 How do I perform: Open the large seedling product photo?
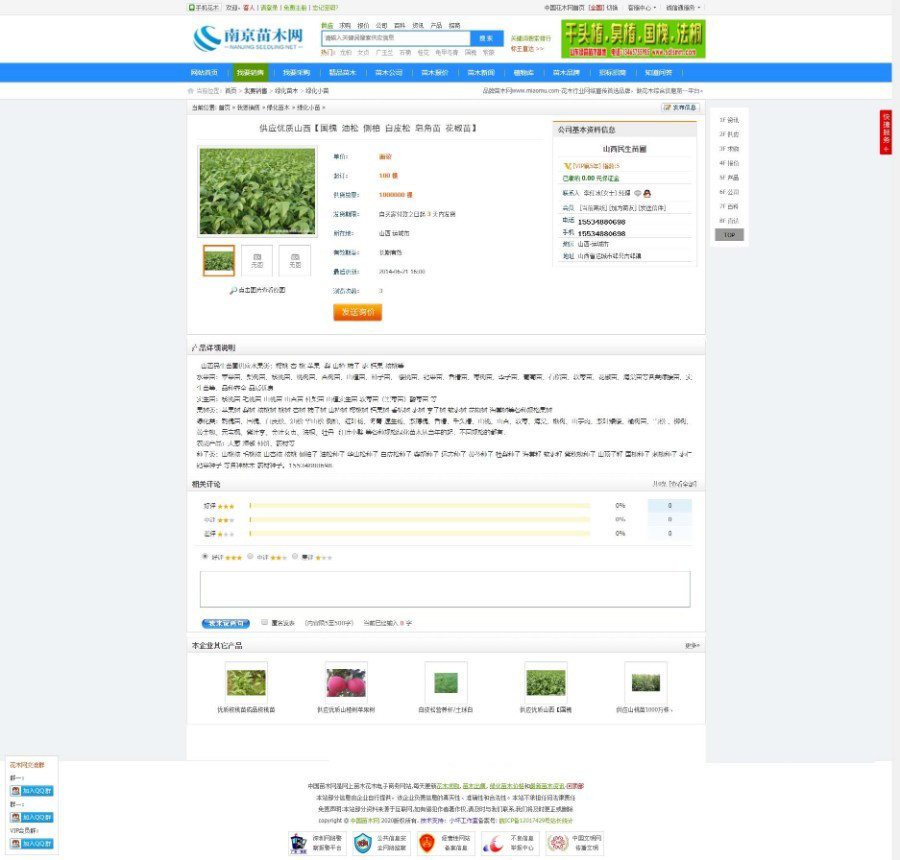click(257, 191)
